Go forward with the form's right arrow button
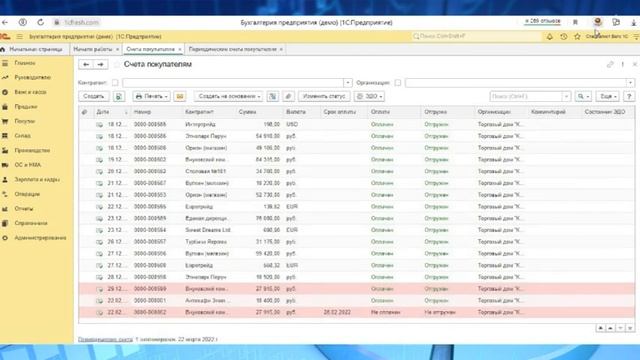The height and width of the screenshot is (360, 640). click(100, 64)
